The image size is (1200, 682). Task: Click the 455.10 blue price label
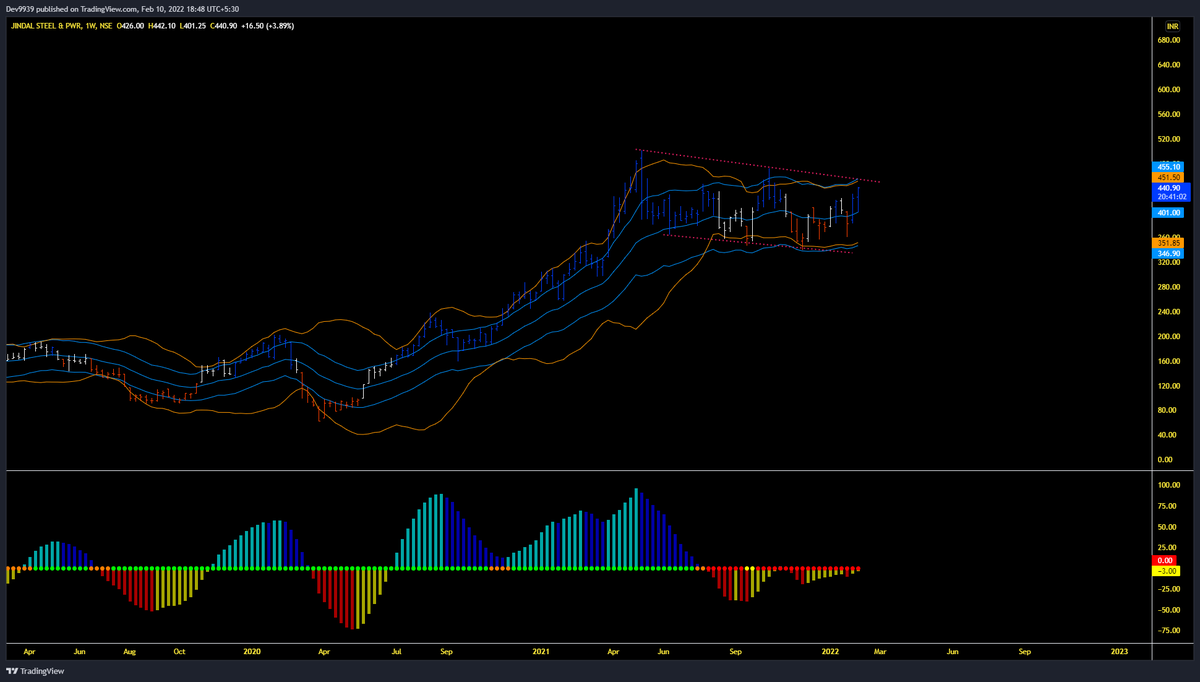(1170, 166)
